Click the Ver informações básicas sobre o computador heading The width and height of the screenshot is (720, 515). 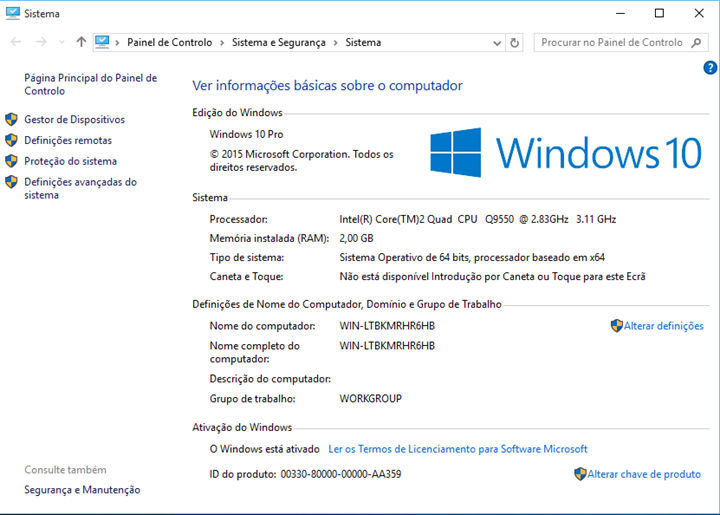click(x=327, y=86)
